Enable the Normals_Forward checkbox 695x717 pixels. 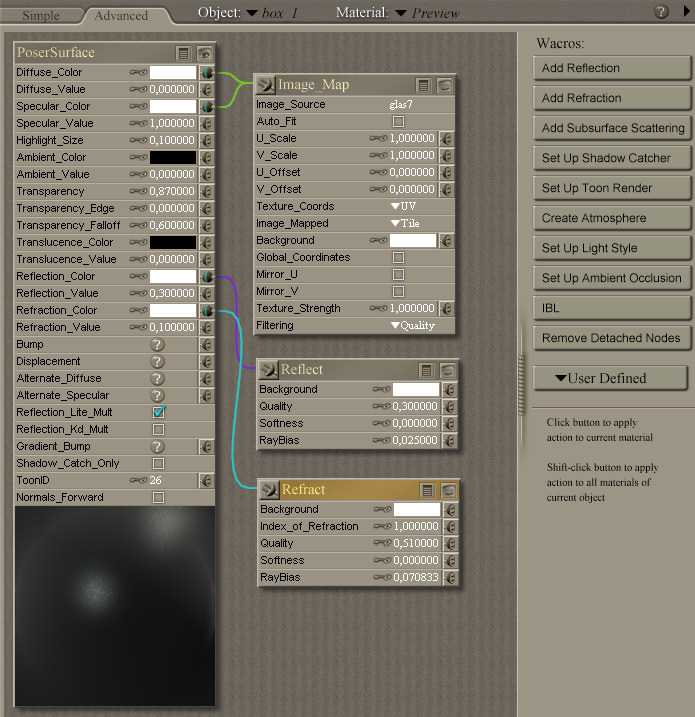coord(158,497)
